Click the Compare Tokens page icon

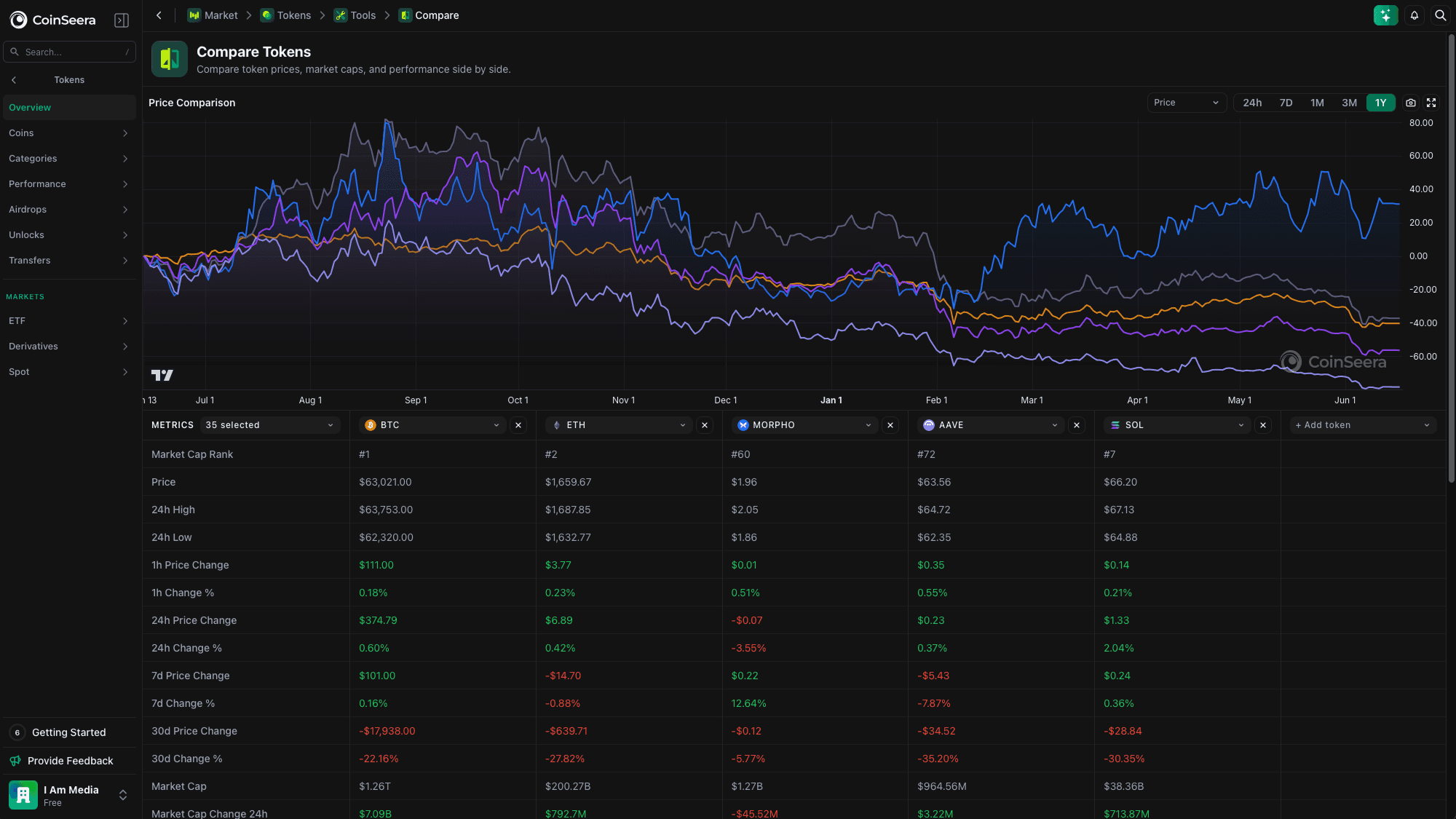[170, 59]
